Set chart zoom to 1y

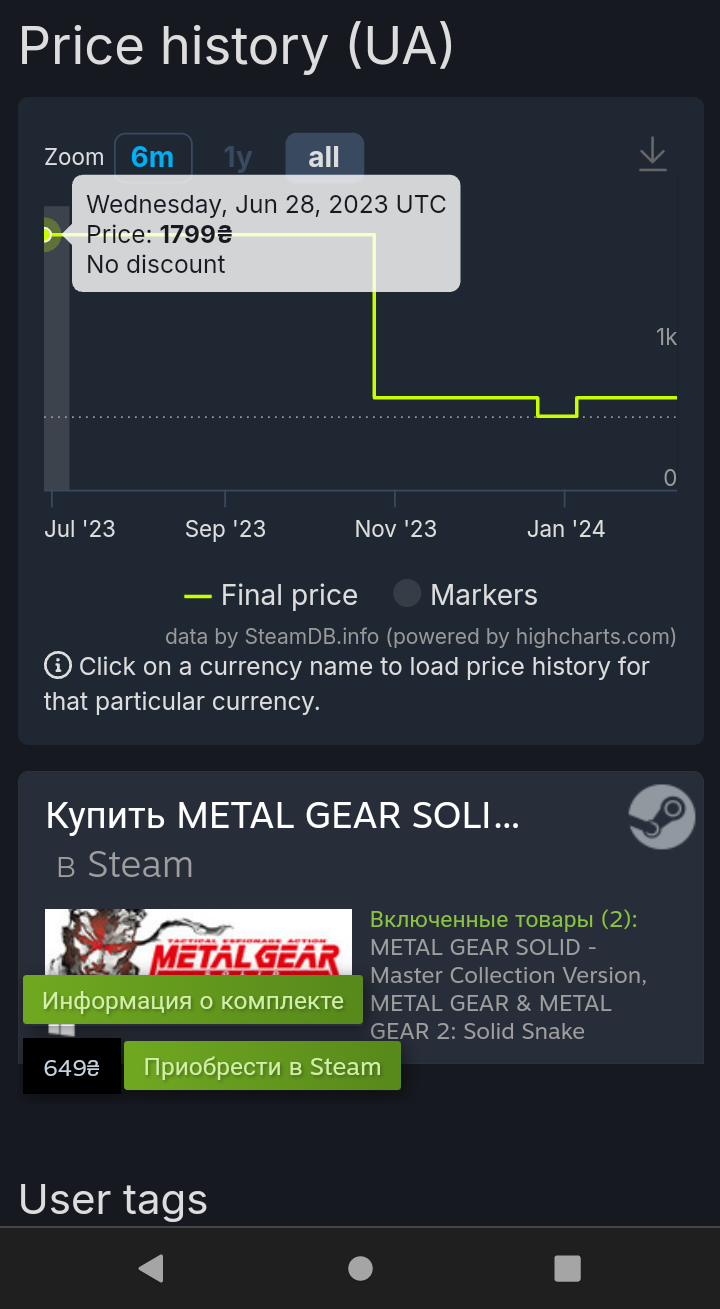(238, 157)
